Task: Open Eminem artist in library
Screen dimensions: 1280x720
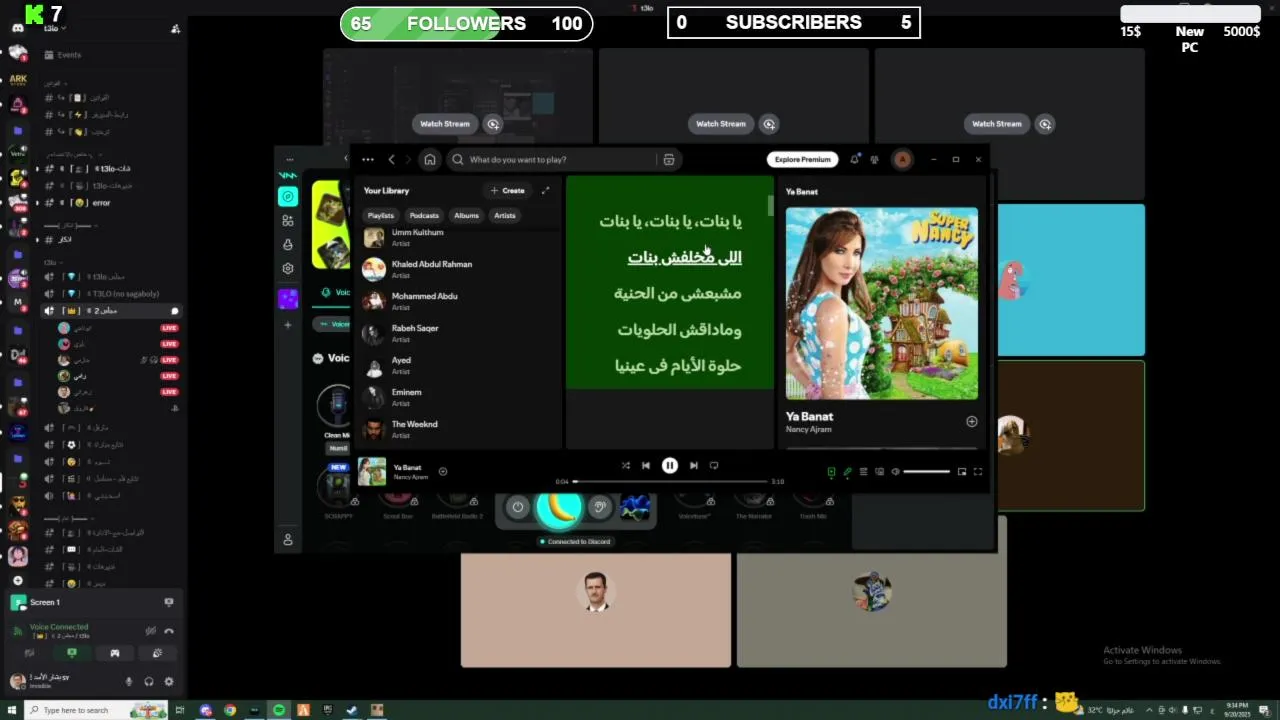Action: click(x=458, y=397)
